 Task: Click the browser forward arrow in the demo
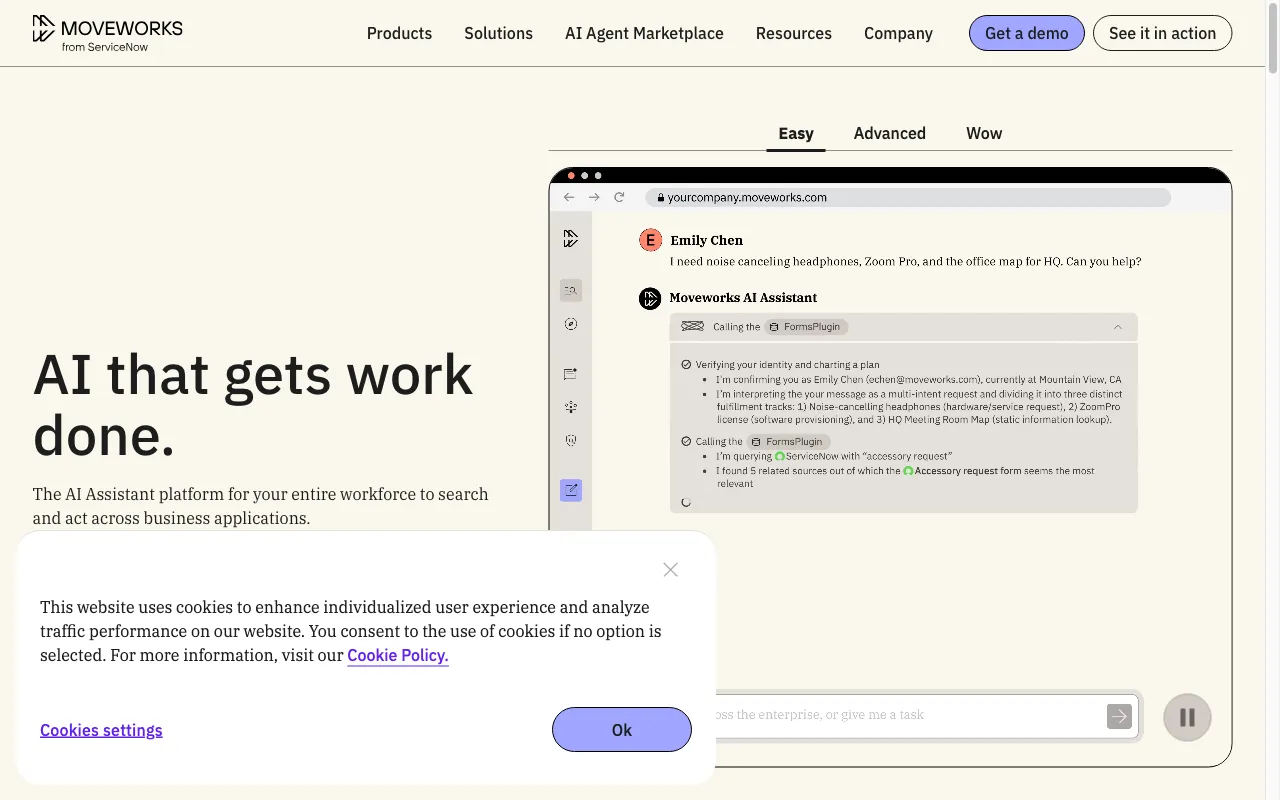pos(594,197)
